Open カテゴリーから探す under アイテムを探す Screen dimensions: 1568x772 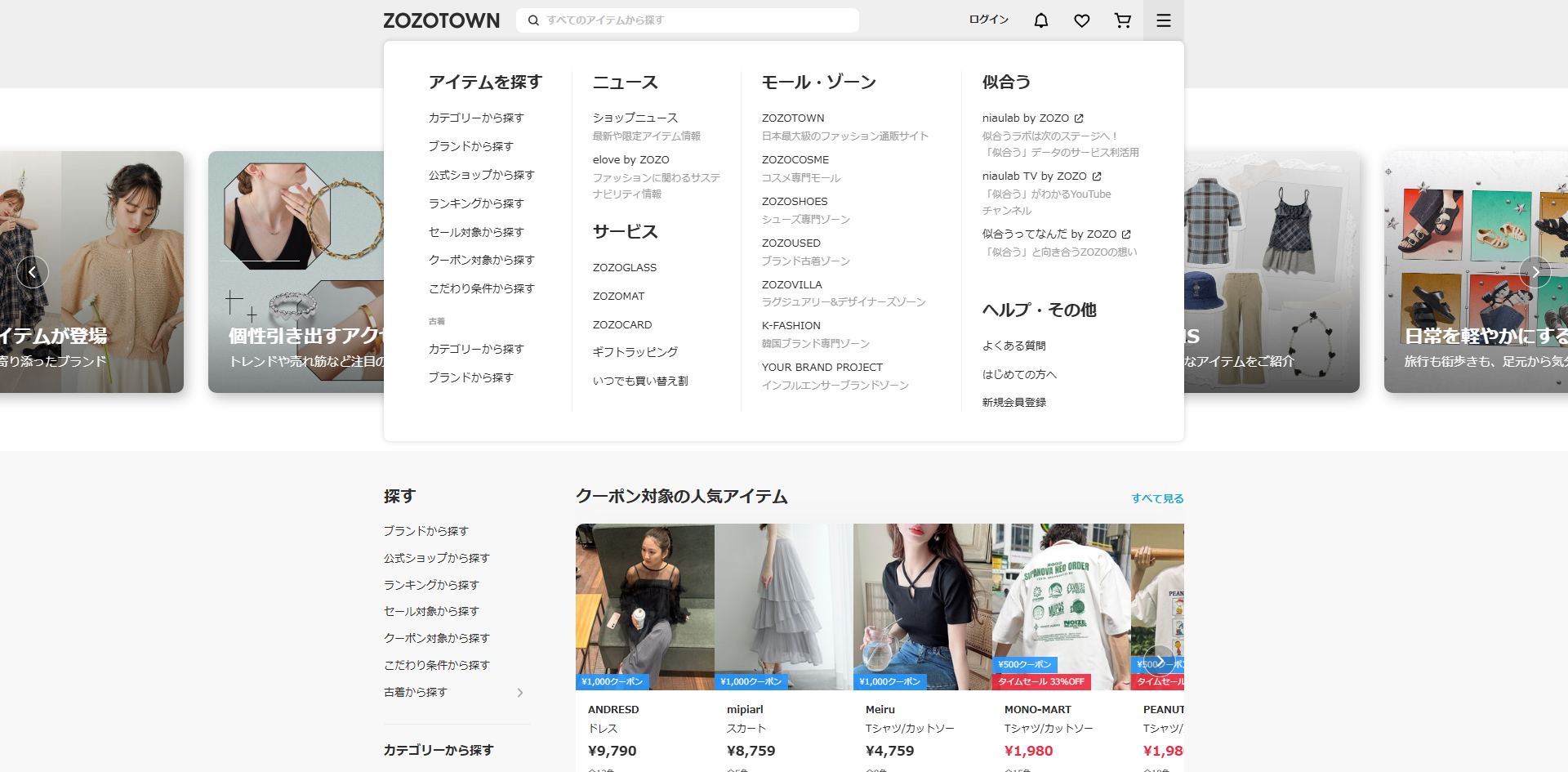pos(476,118)
